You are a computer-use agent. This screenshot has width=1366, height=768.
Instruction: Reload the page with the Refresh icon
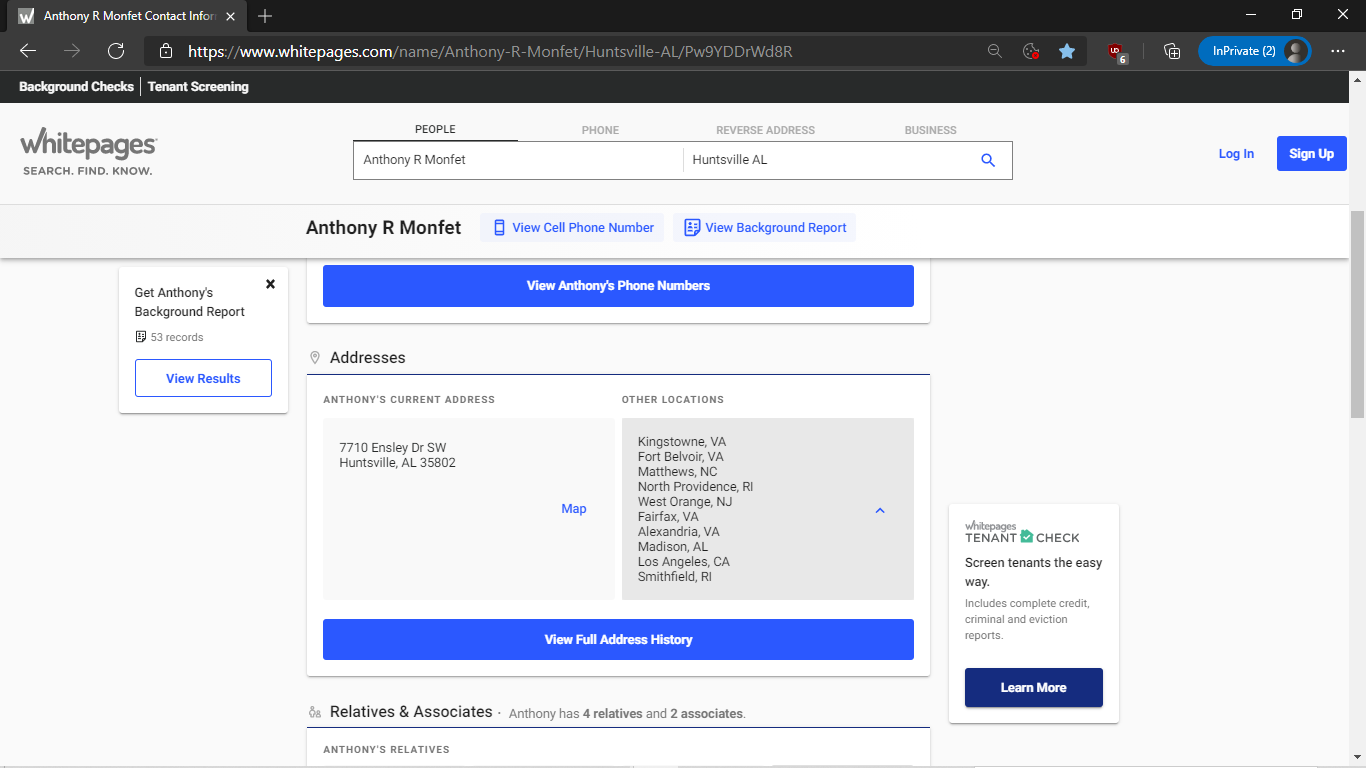click(116, 51)
